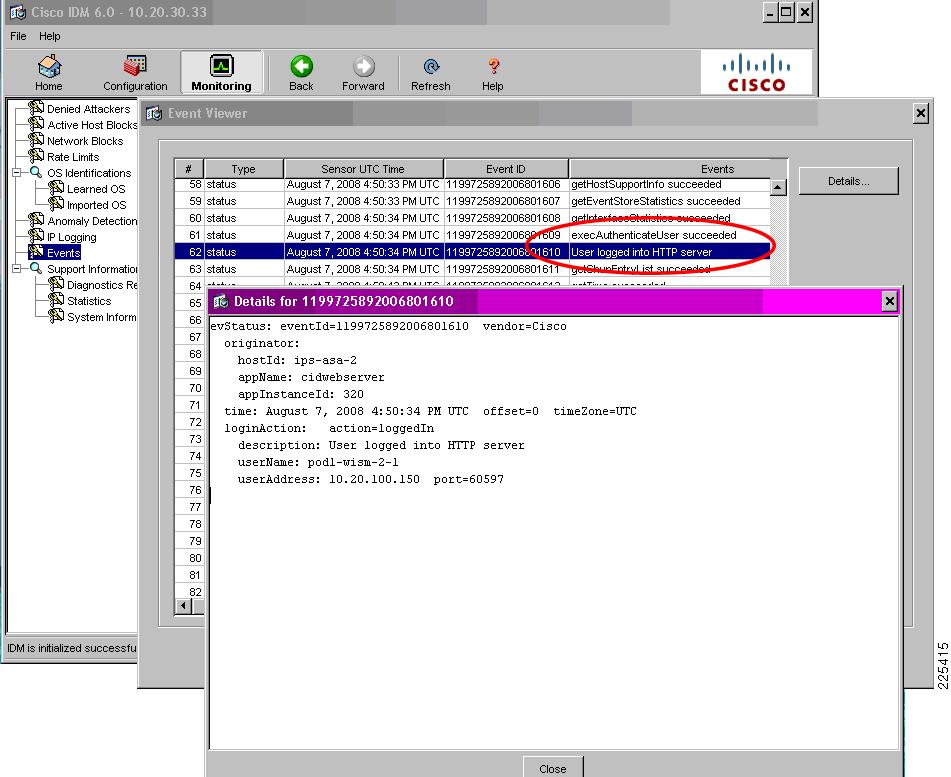Click the Denied Attackers tree icon
Screen dimensions: 951x777
coord(36,108)
